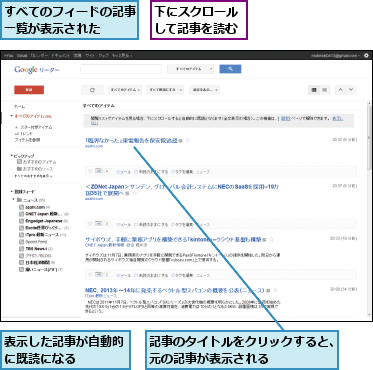
Task: Star the ZDNet Japan article next to its title
Action: [x=135, y=193]
